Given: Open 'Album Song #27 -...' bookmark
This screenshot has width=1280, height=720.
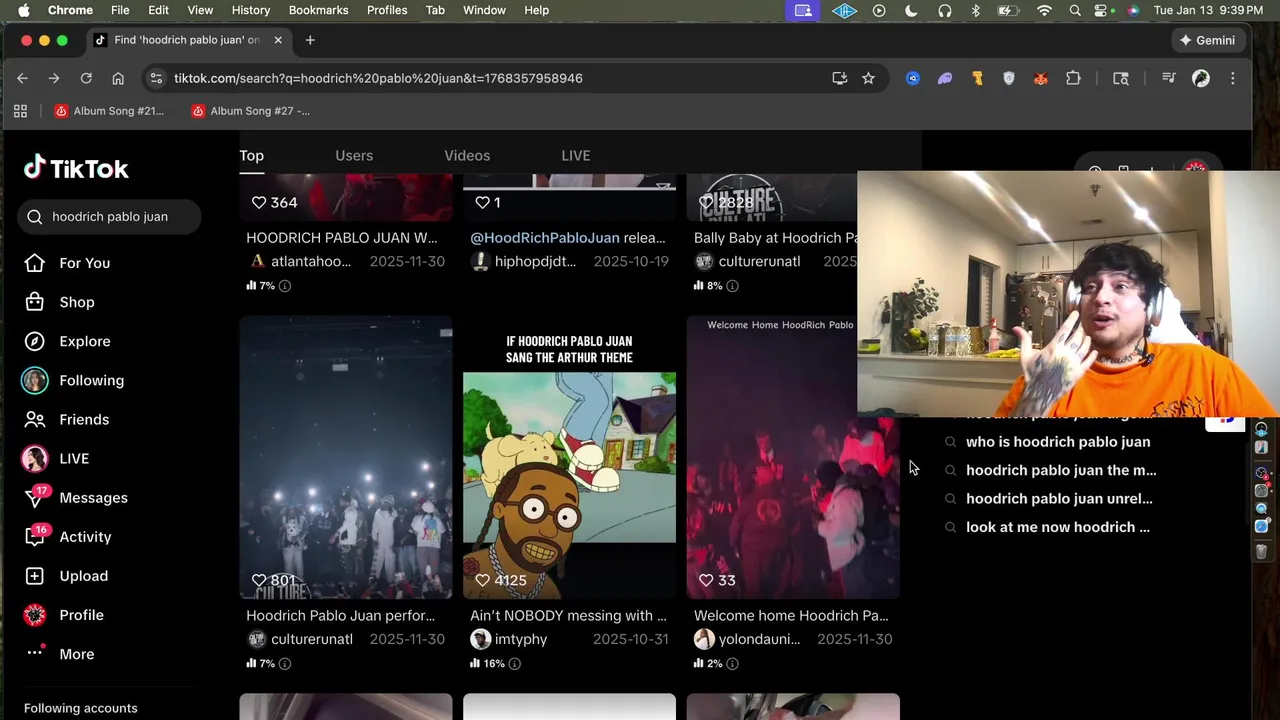Looking at the screenshot, I should [x=251, y=111].
